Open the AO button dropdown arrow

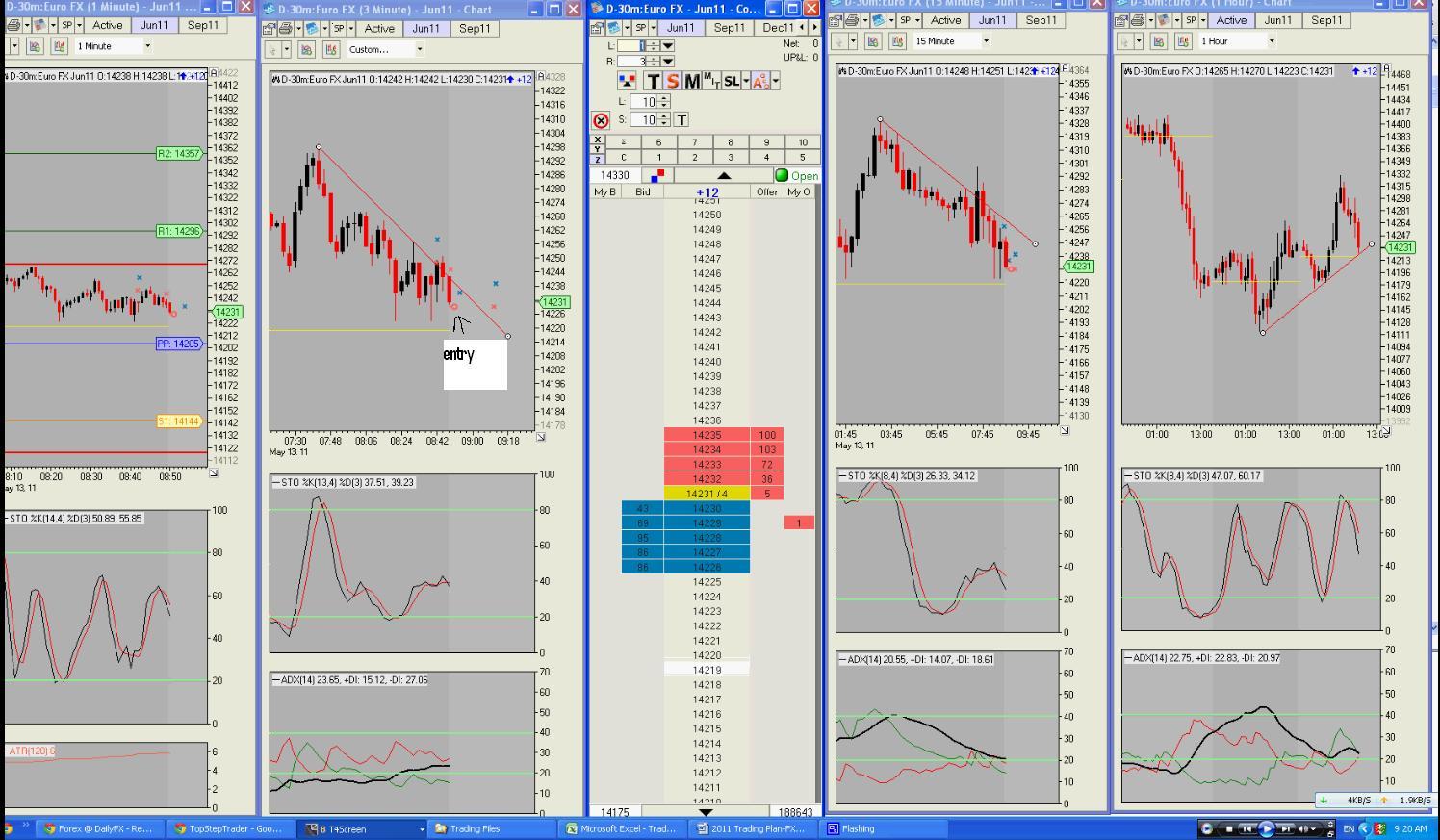775,82
